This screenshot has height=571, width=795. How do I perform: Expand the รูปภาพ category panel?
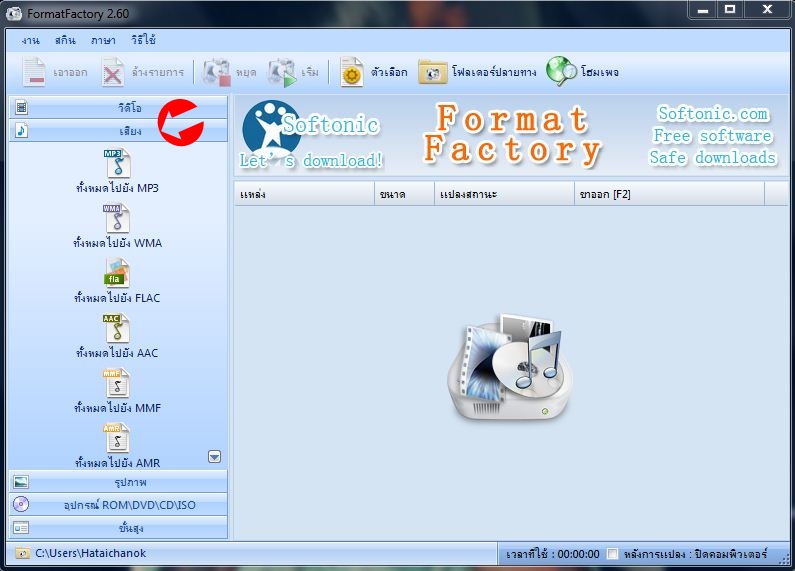point(118,482)
